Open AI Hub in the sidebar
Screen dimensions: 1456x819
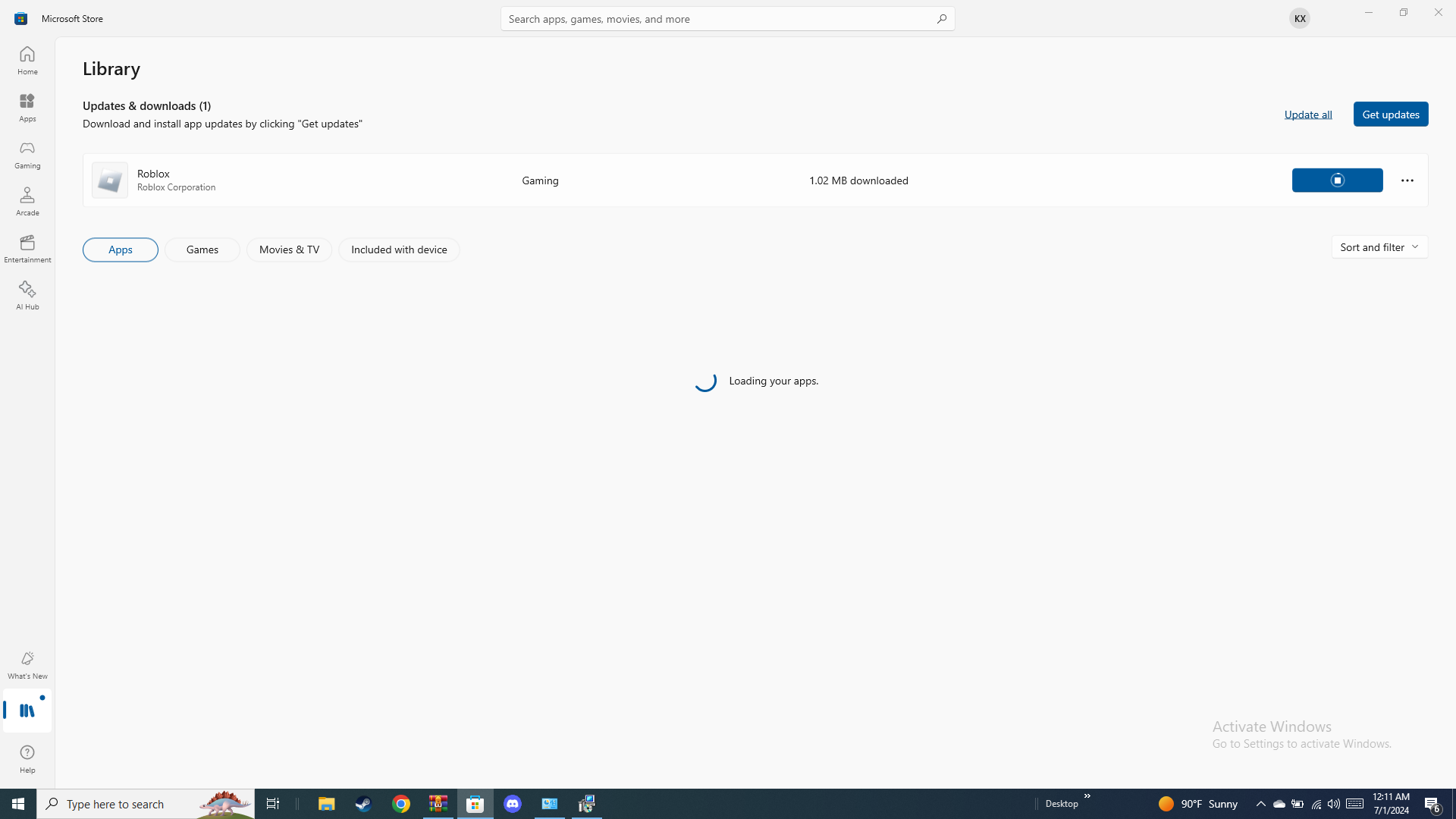[27, 295]
